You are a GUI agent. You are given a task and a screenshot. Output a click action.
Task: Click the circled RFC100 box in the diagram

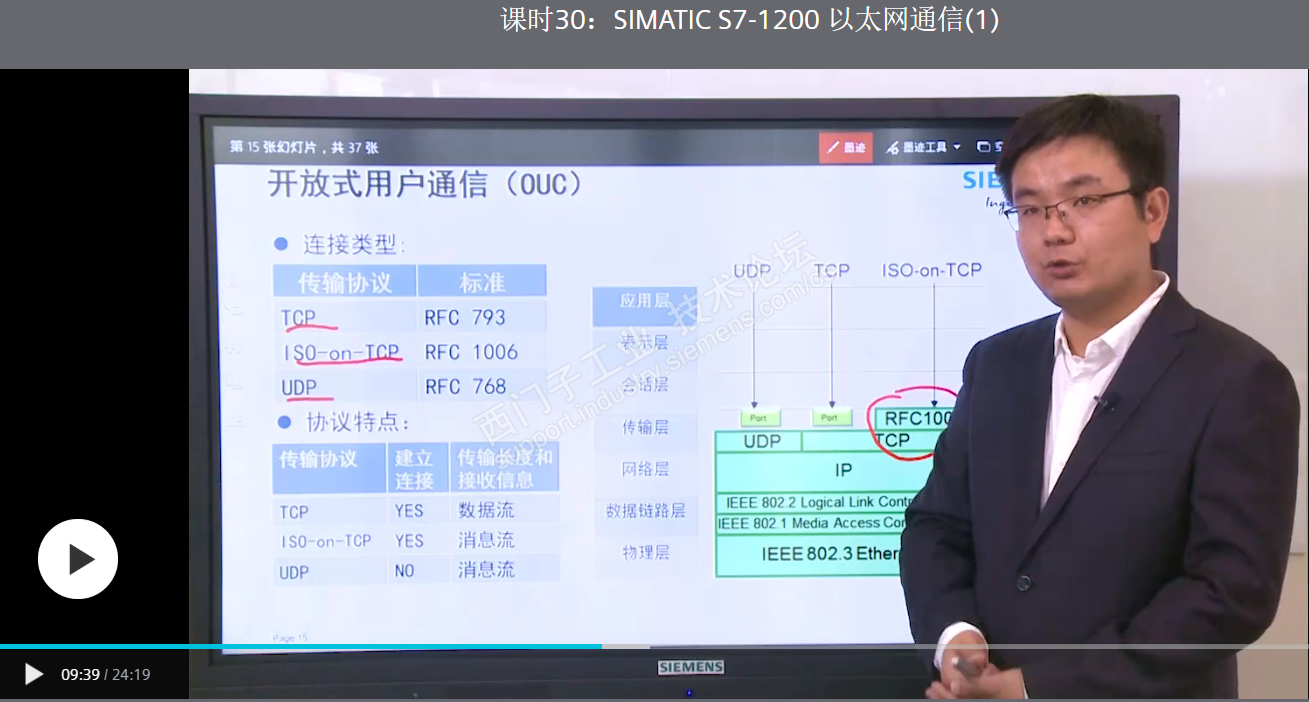[916, 419]
